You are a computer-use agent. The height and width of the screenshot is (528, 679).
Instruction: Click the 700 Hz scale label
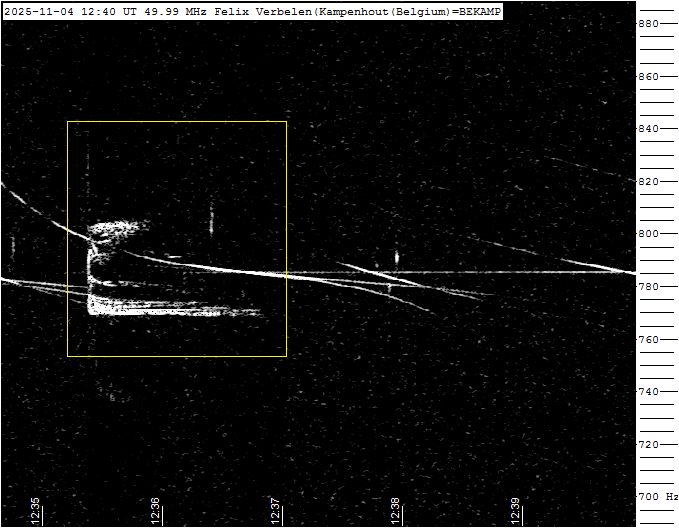(x=657, y=497)
